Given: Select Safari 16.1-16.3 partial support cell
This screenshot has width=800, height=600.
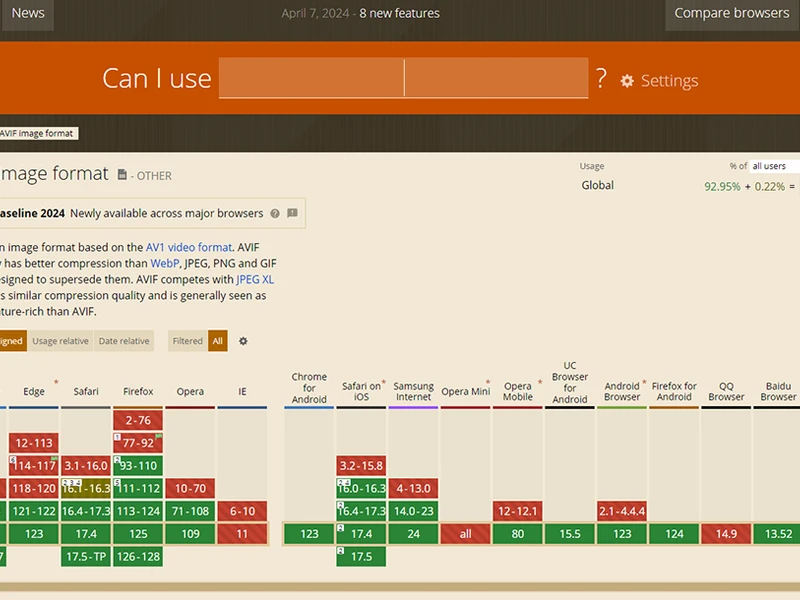Looking at the screenshot, I should pyautogui.click(x=86, y=488).
